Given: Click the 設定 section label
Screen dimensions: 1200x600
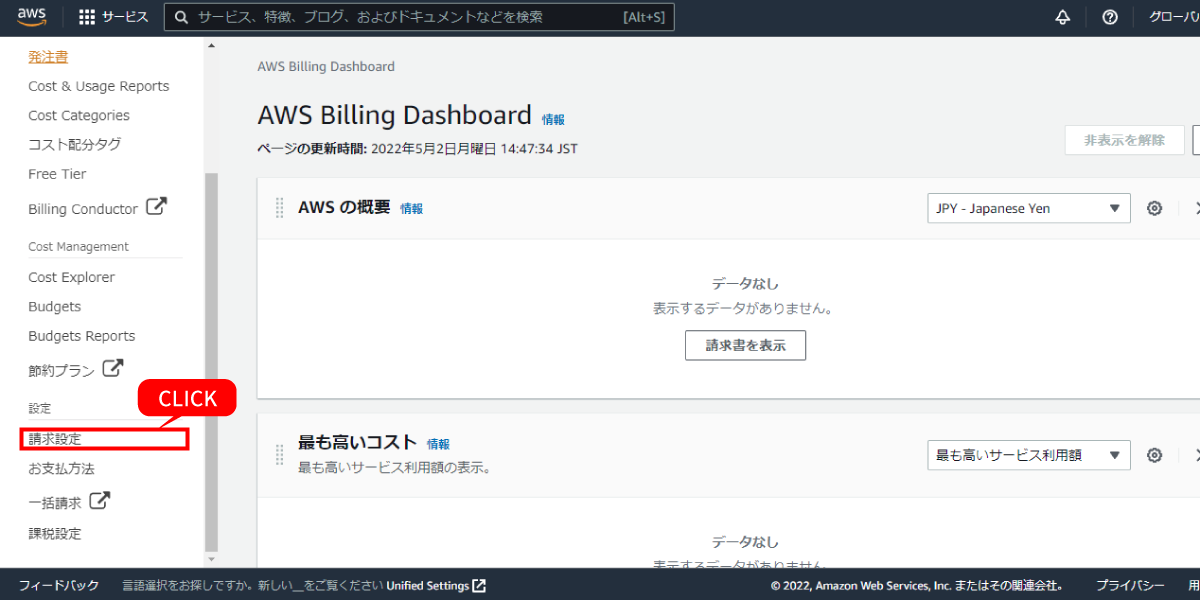Looking at the screenshot, I should [x=39, y=408].
